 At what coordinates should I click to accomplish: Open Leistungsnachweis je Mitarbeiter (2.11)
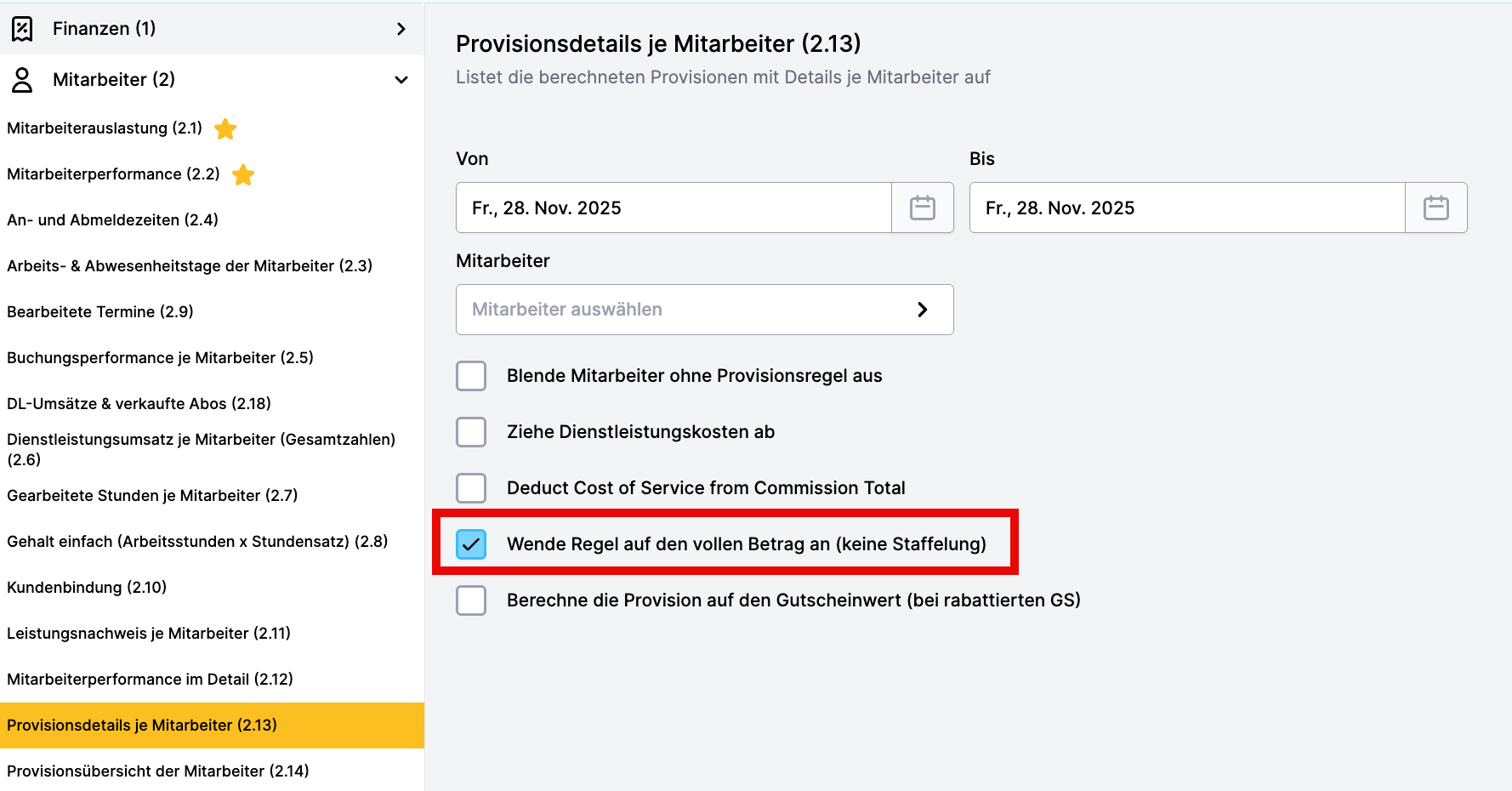(149, 634)
